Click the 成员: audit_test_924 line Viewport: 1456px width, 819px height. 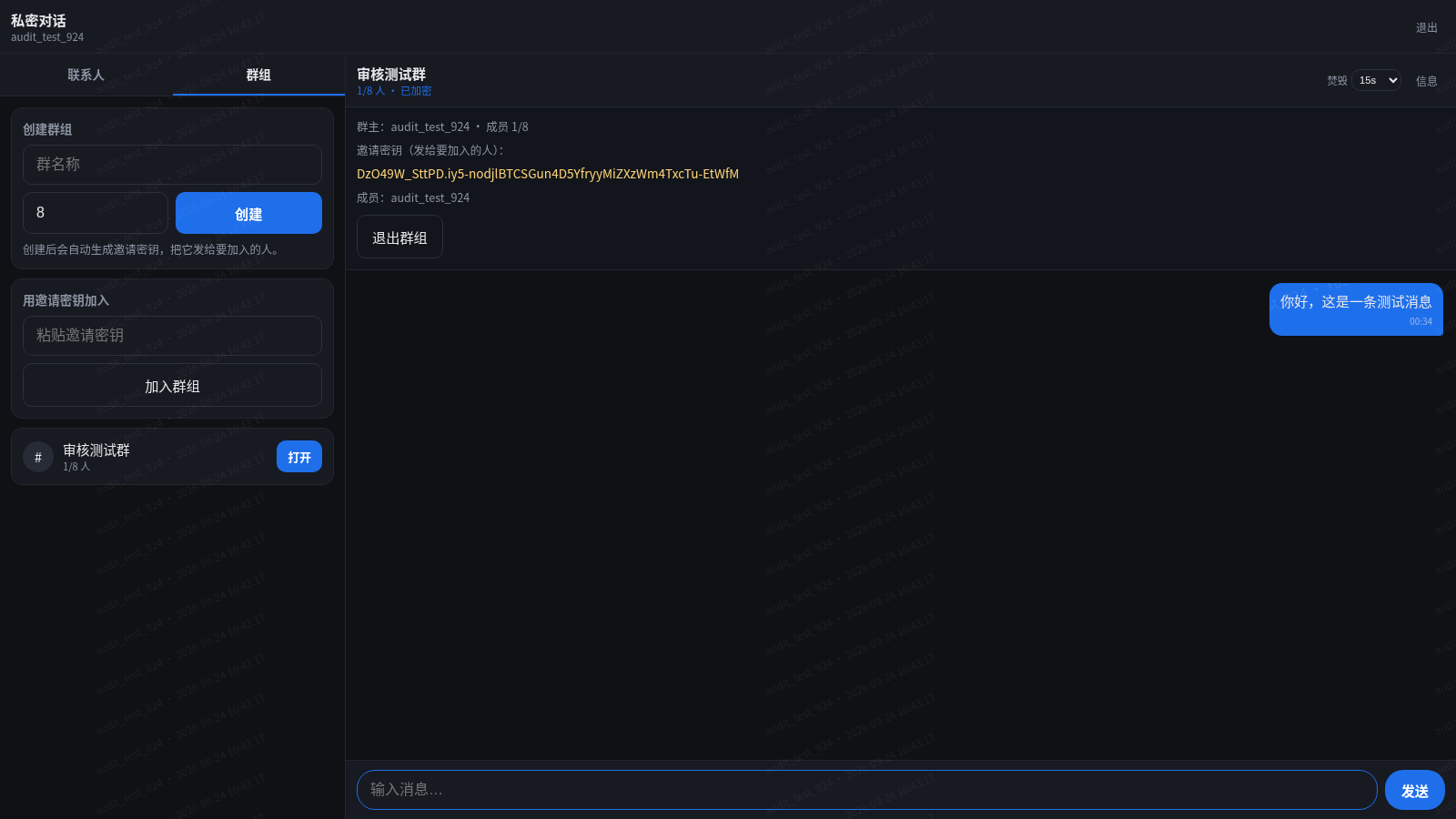tap(413, 197)
